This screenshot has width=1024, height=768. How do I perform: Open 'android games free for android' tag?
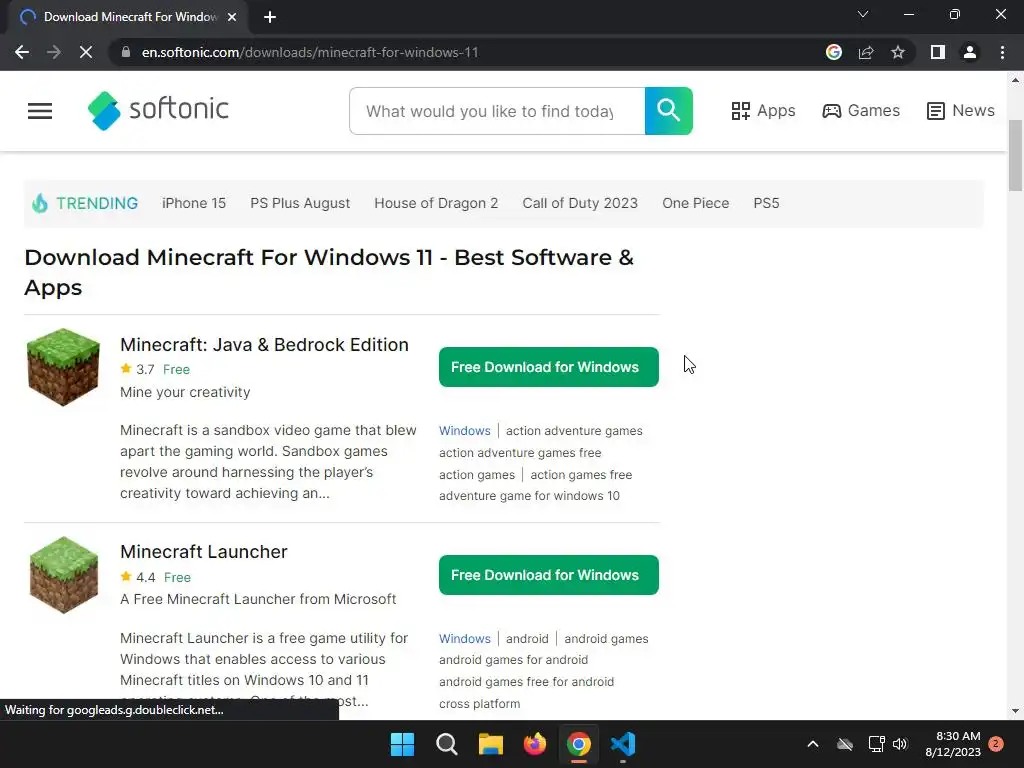526,682
